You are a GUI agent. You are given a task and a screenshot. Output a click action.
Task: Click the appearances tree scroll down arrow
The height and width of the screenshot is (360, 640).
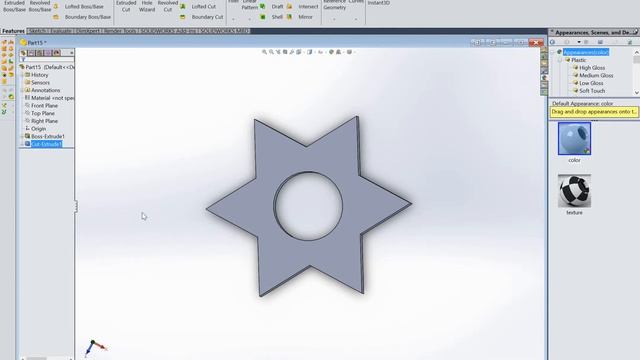[x=637, y=93]
